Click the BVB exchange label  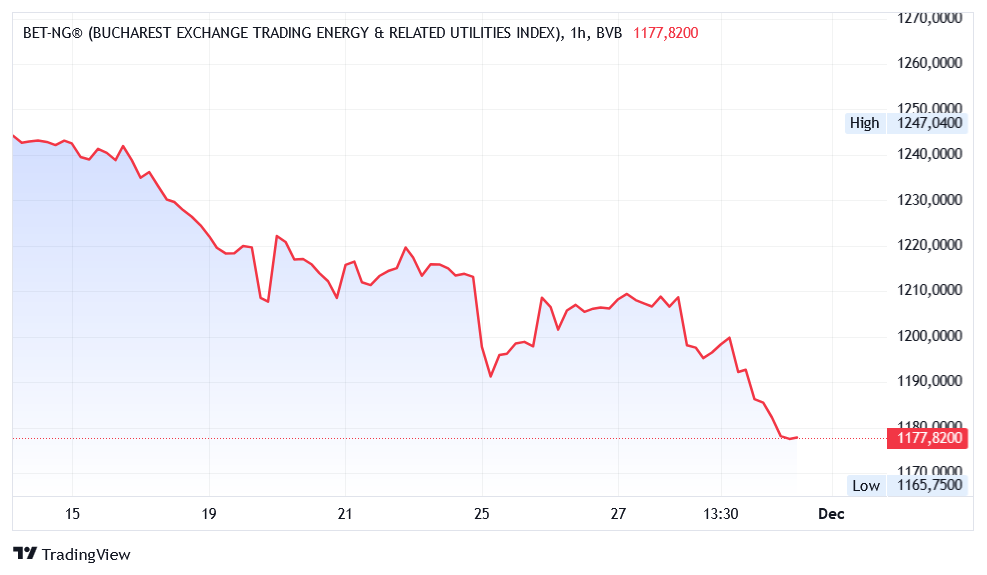(x=609, y=33)
